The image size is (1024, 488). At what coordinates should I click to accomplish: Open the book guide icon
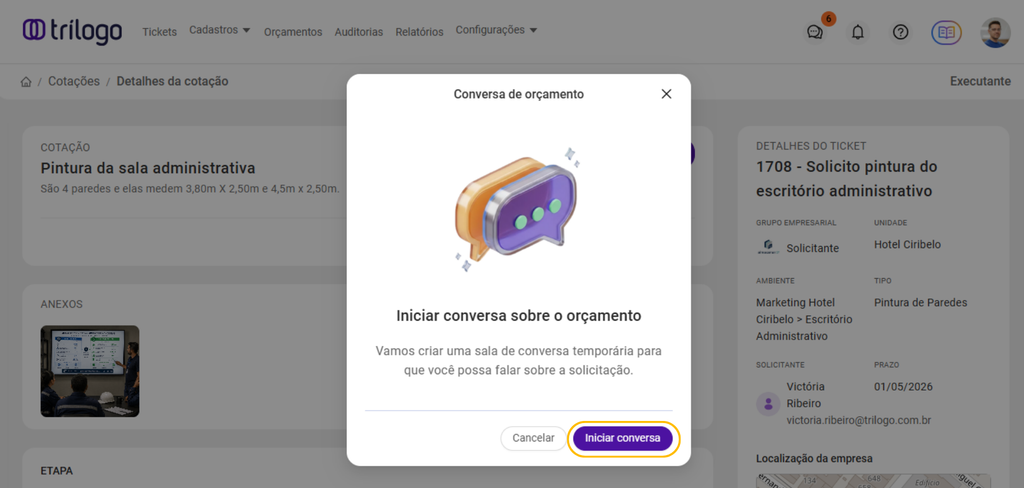946,32
